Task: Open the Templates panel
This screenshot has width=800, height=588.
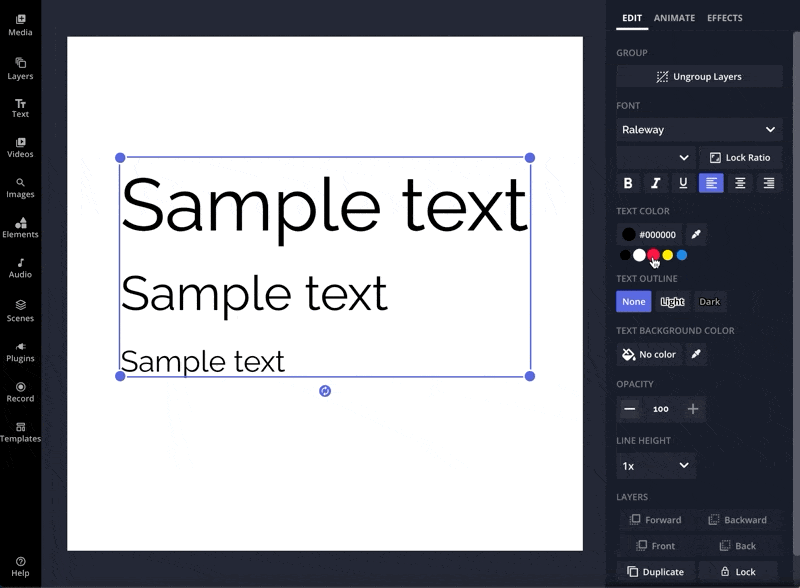Action: (x=20, y=432)
